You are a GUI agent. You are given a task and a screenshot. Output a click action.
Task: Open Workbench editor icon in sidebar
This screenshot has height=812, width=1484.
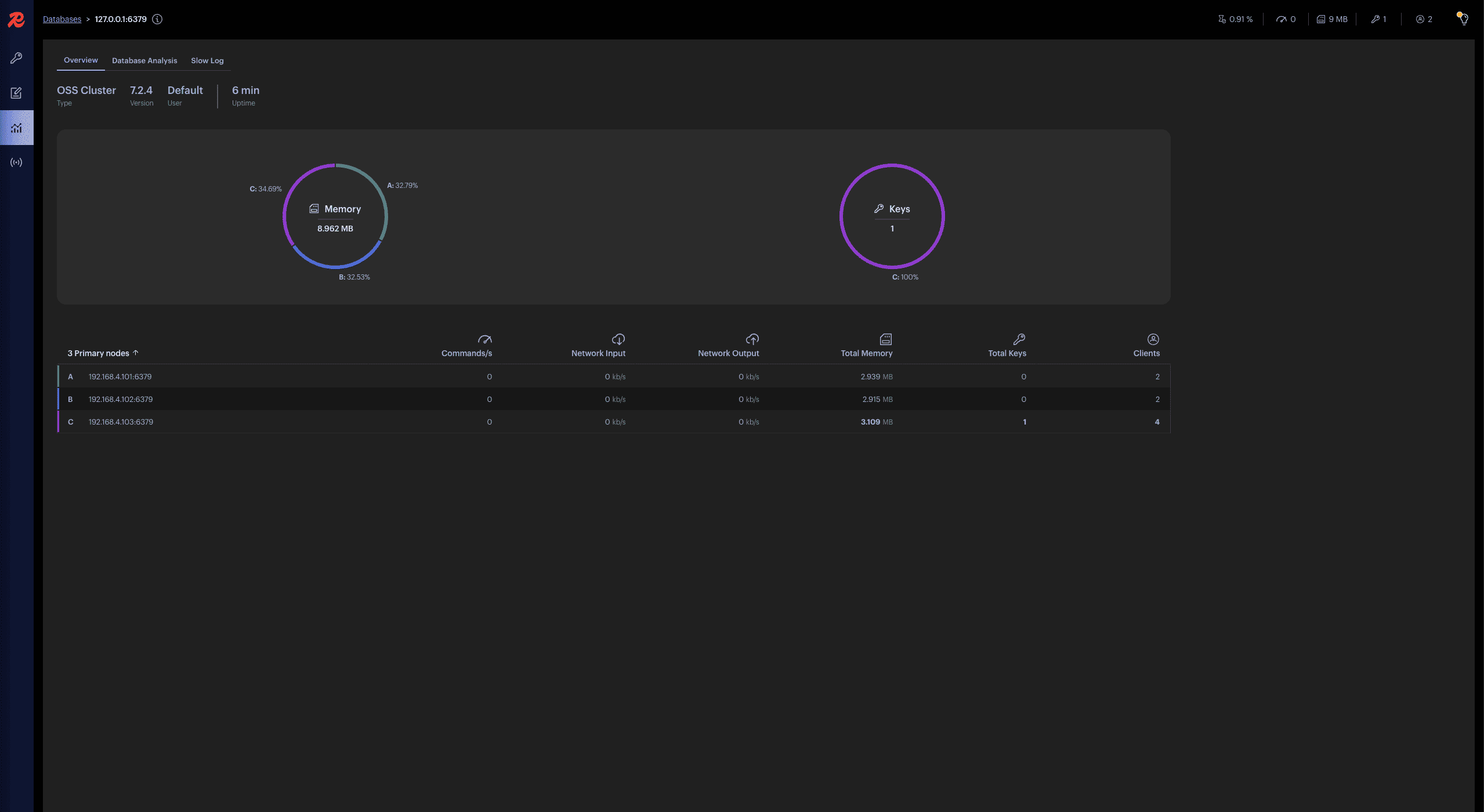tap(16, 93)
